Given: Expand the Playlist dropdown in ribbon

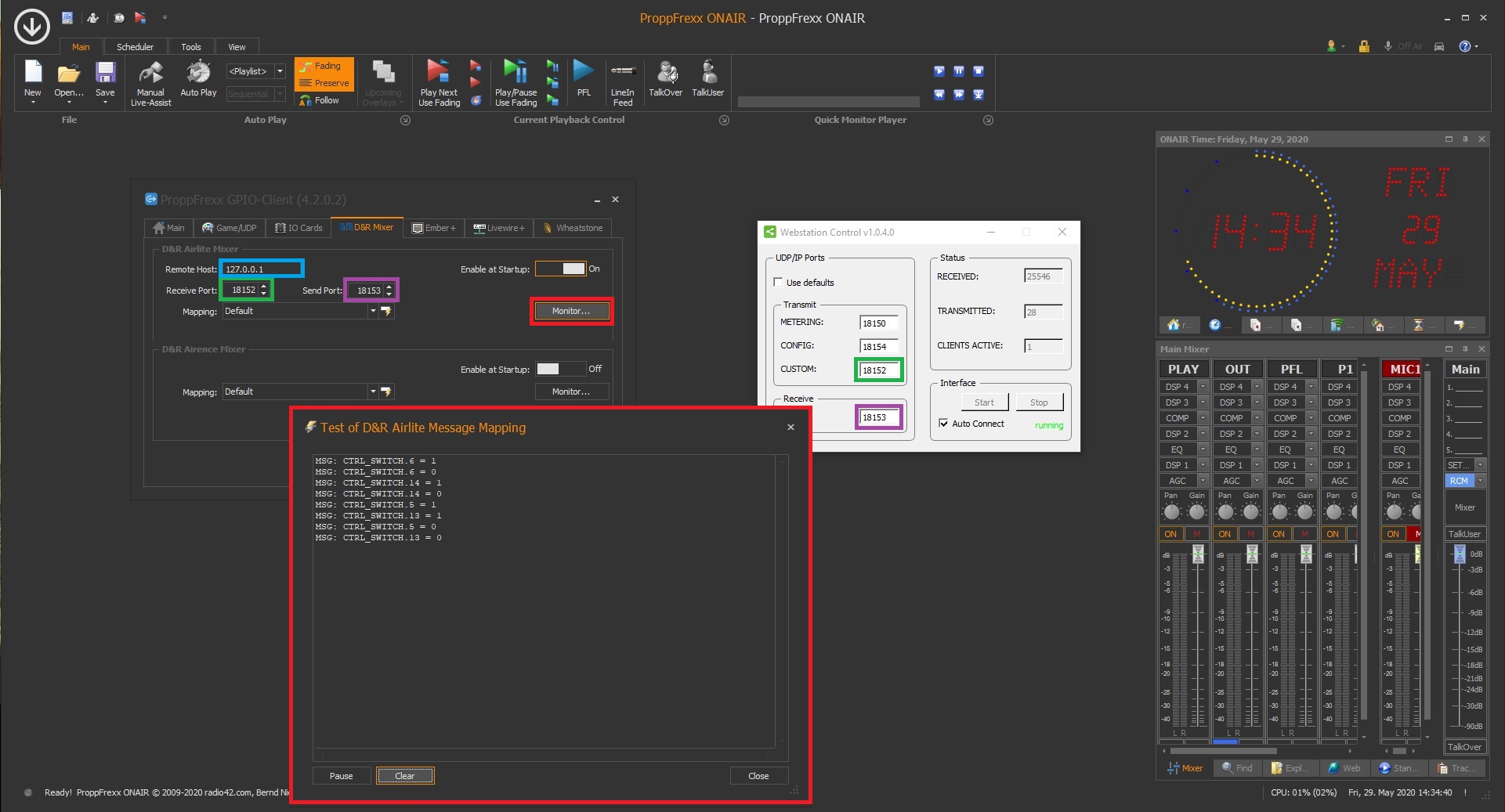Looking at the screenshot, I should point(280,71).
